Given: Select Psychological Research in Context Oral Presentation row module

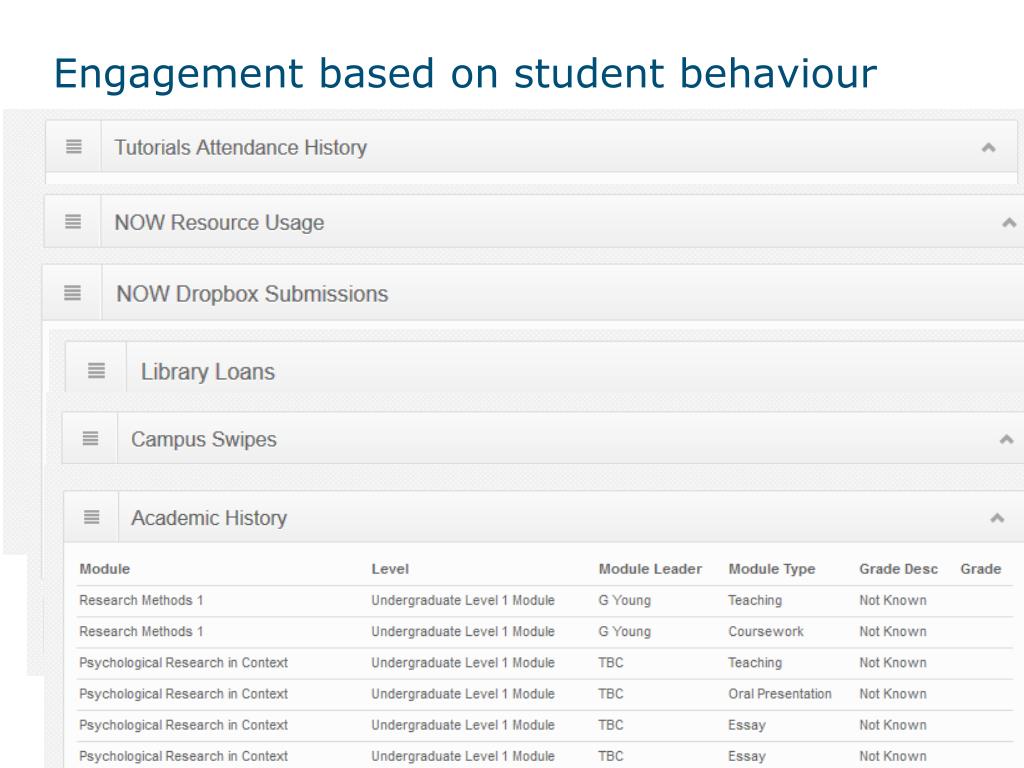Looking at the screenshot, I should (x=184, y=694).
